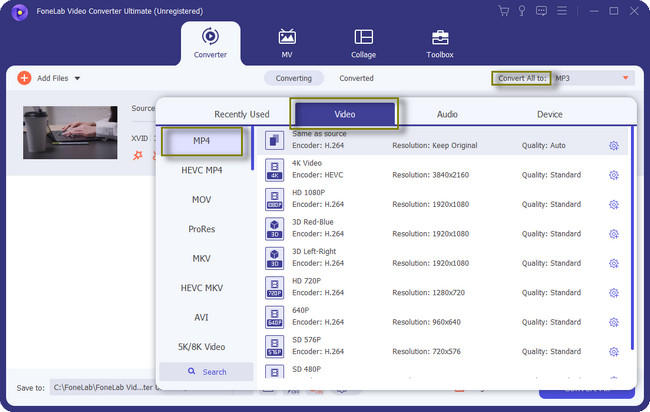Select the Recently Used format tab
The width and height of the screenshot is (650, 412).
point(242,114)
